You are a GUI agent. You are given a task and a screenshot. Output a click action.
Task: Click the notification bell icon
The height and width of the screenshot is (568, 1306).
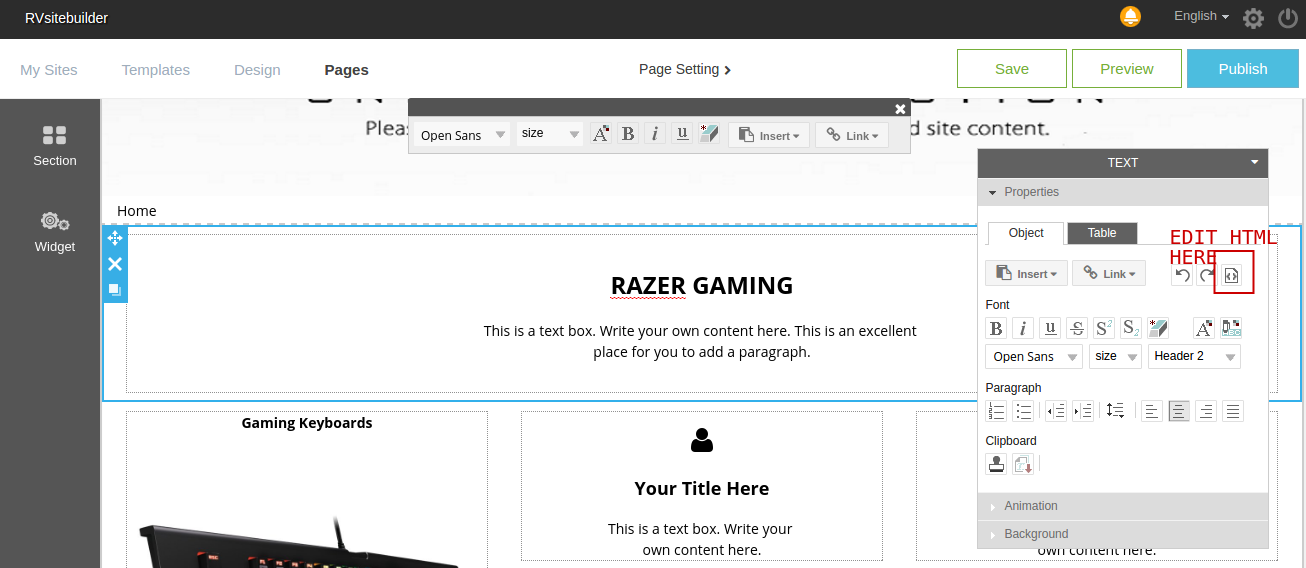click(1130, 17)
